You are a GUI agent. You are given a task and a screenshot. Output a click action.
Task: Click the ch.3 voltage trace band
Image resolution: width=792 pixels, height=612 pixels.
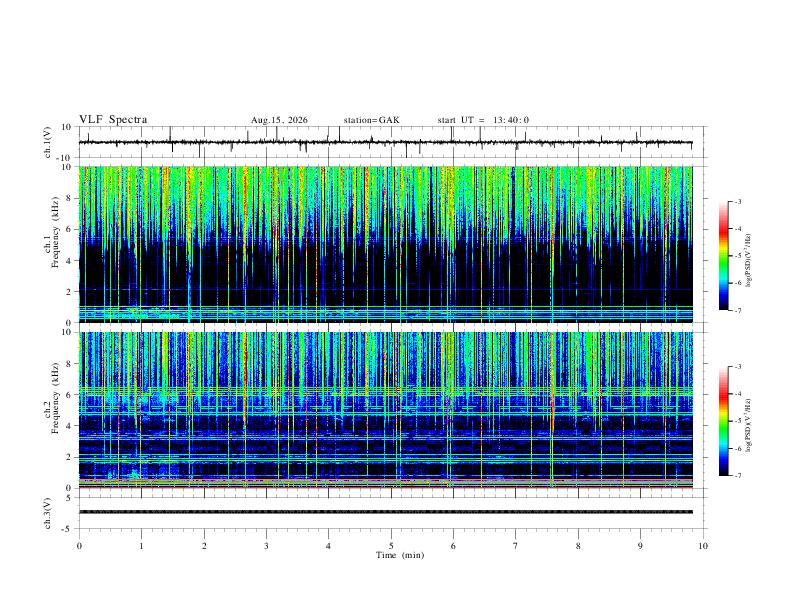[x=385, y=512]
